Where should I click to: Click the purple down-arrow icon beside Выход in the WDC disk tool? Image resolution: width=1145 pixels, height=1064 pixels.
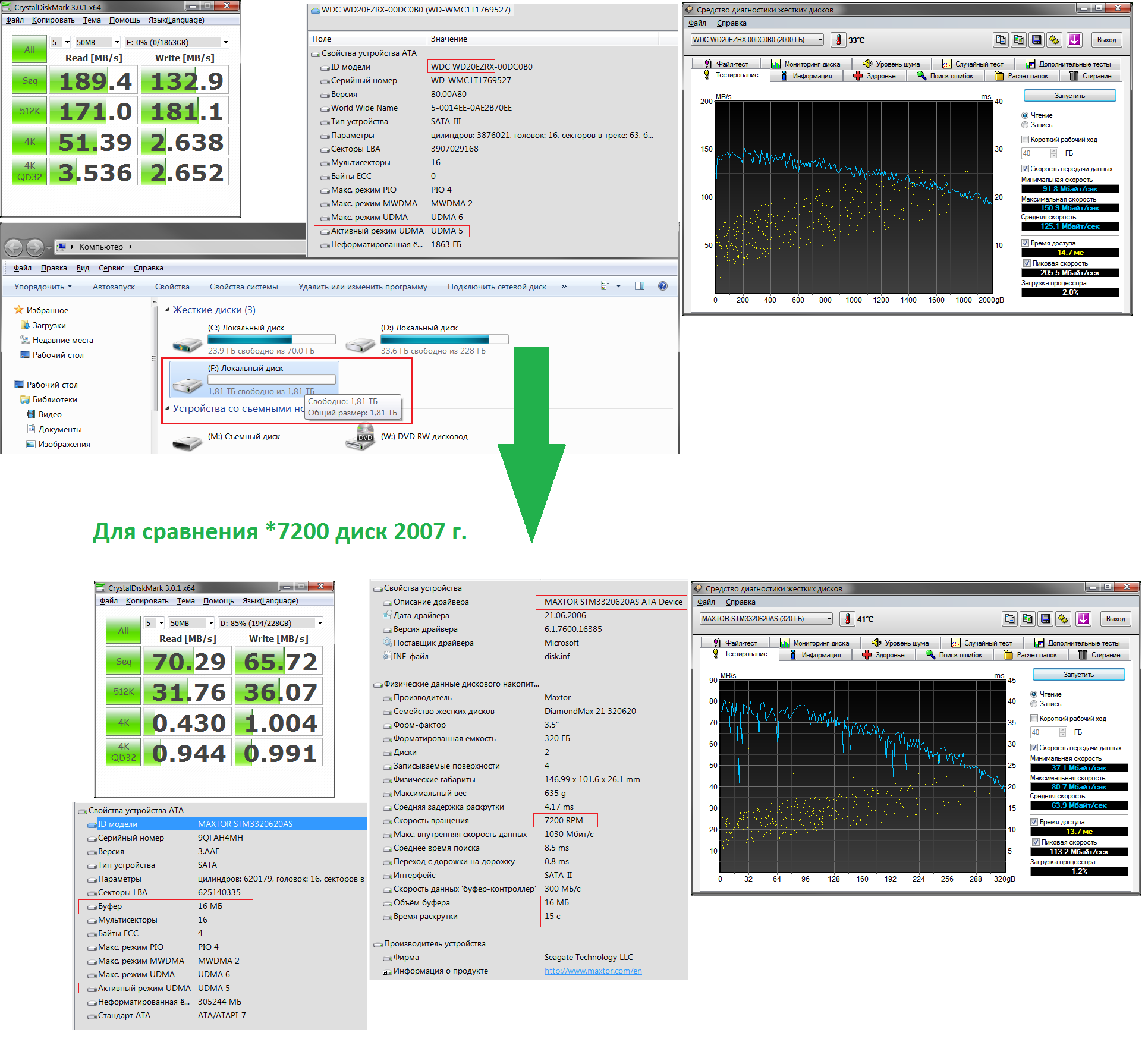[1074, 40]
